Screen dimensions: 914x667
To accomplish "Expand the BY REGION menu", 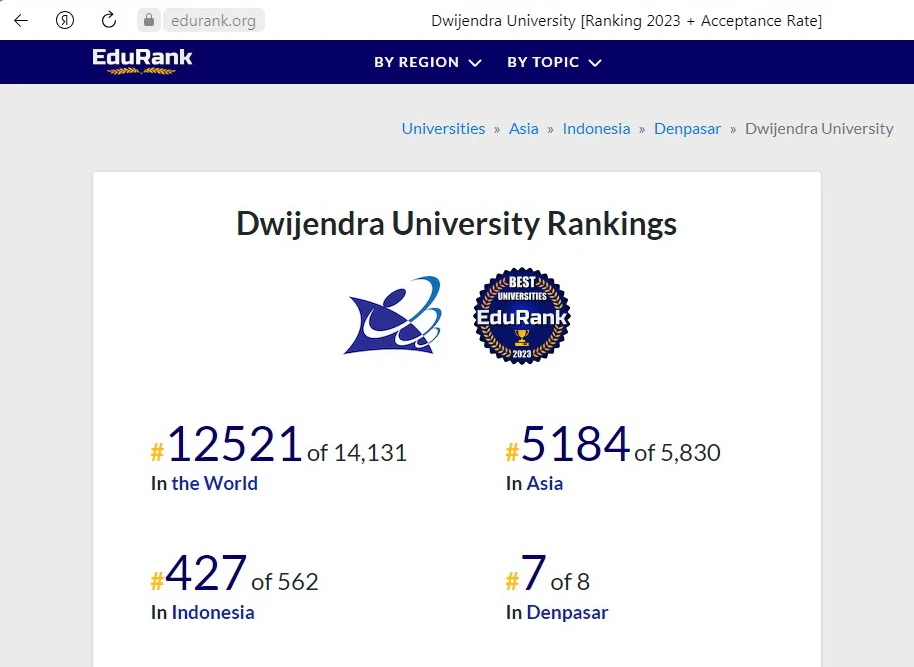I will (x=427, y=62).
